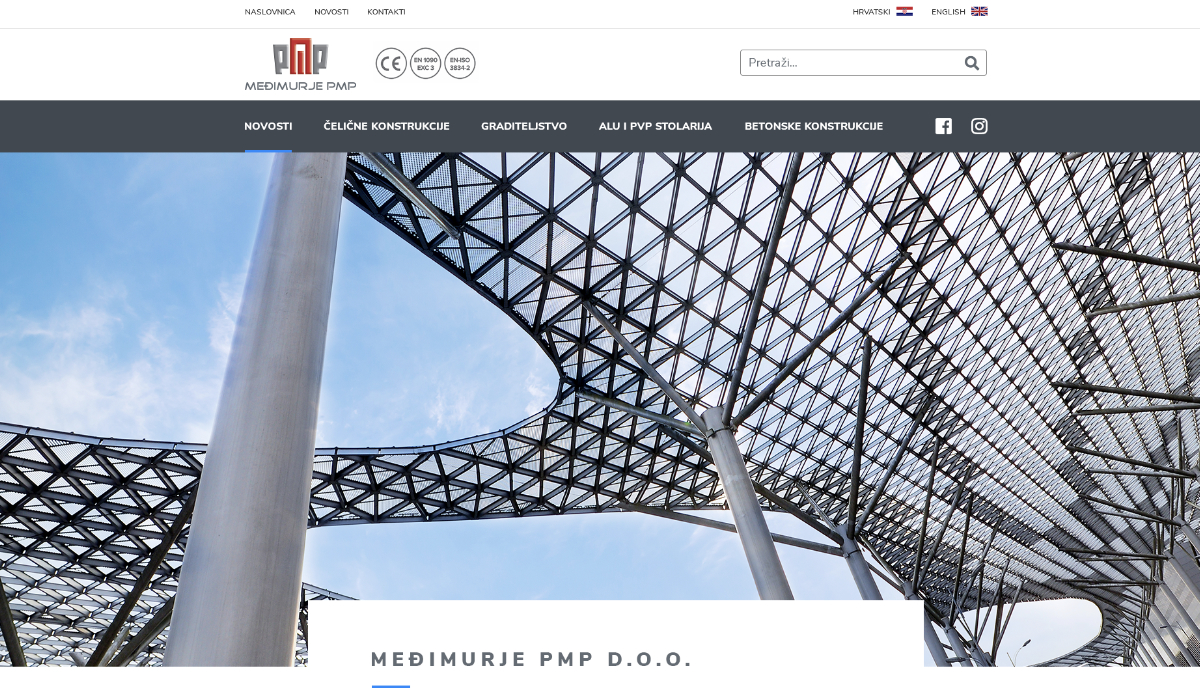Image resolution: width=1200 pixels, height=699 pixels.
Task: Switch language to Hrvatski
Action: click(x=871, y=12)
